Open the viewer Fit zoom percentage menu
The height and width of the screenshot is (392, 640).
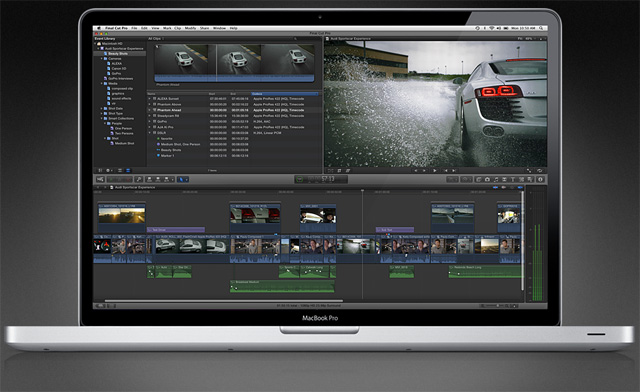pos(527,38)
